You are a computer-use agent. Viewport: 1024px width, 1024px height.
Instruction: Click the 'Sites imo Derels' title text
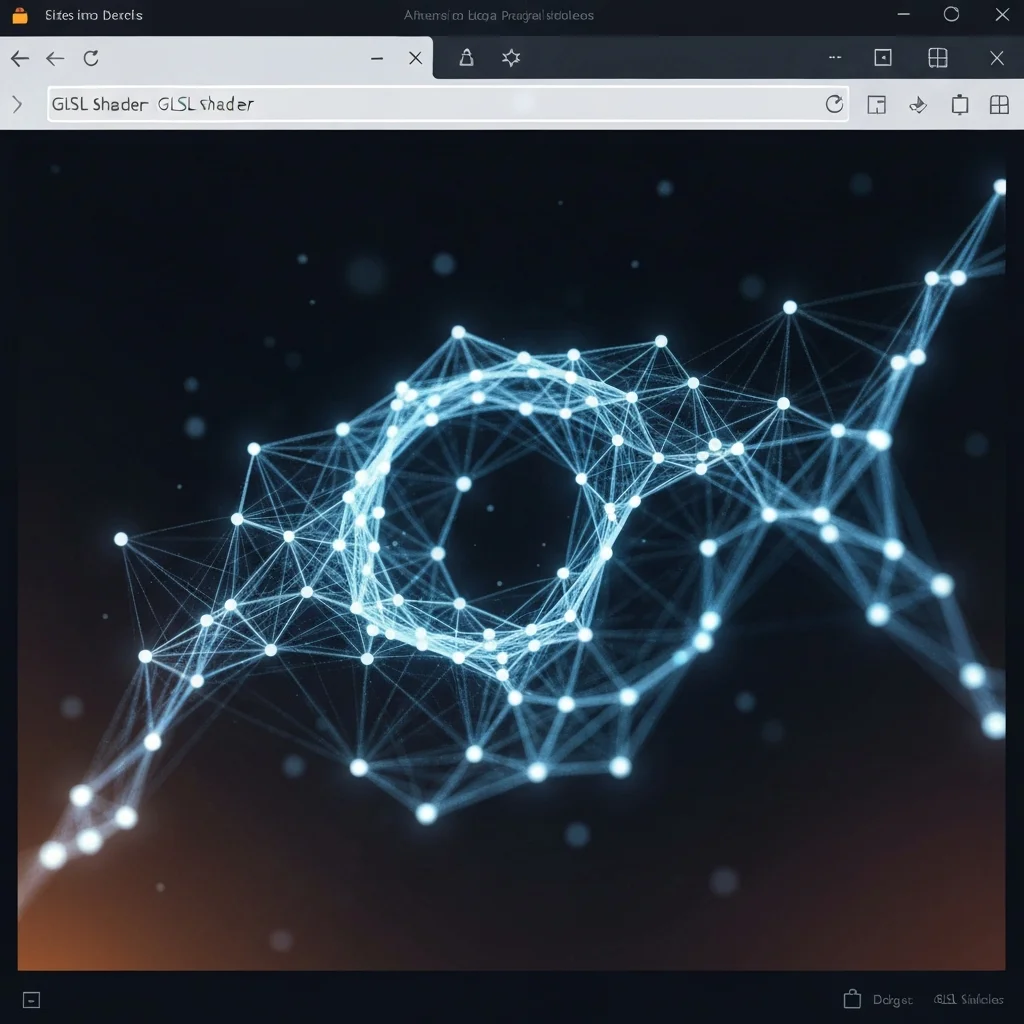94,15
